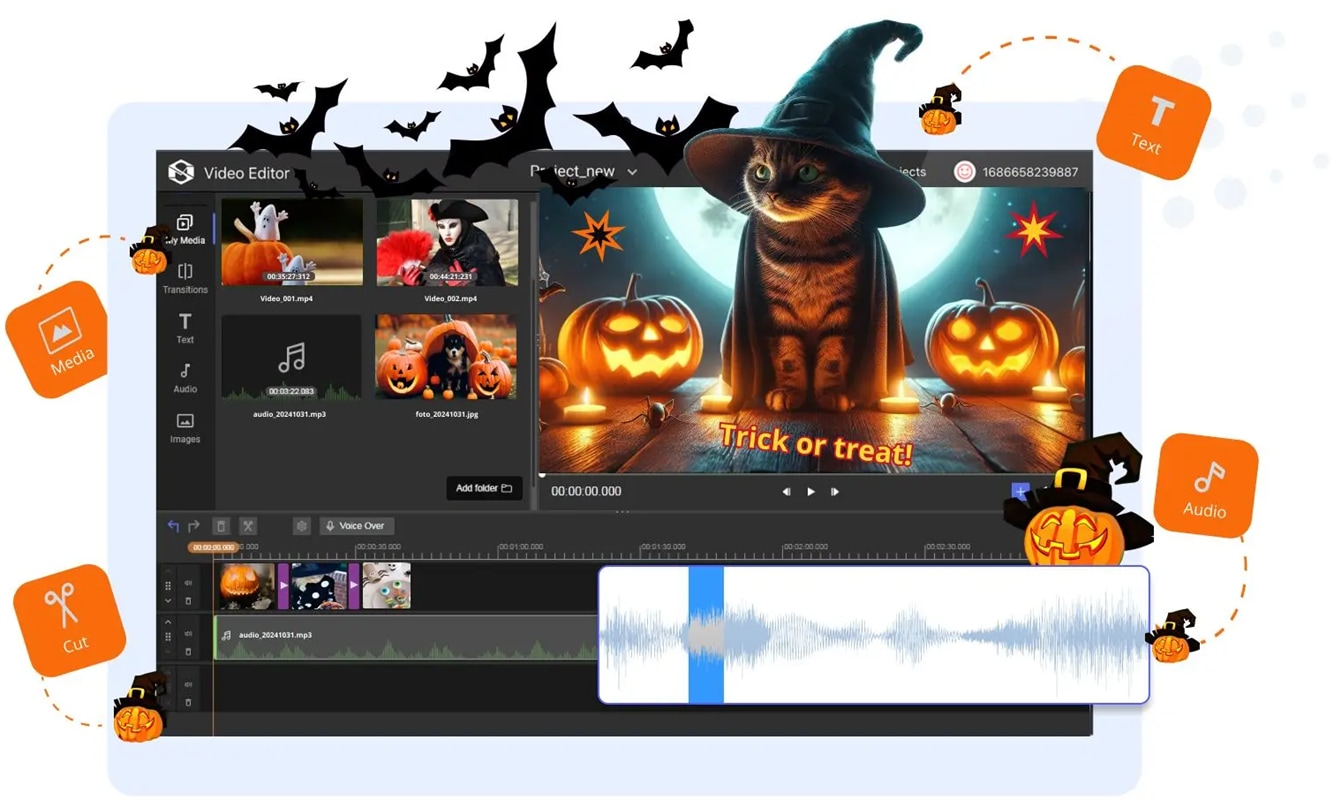Click 00:02:30.000 on the timeline ruler
The height and width of the screenshot is (800, 1334).
948,547
